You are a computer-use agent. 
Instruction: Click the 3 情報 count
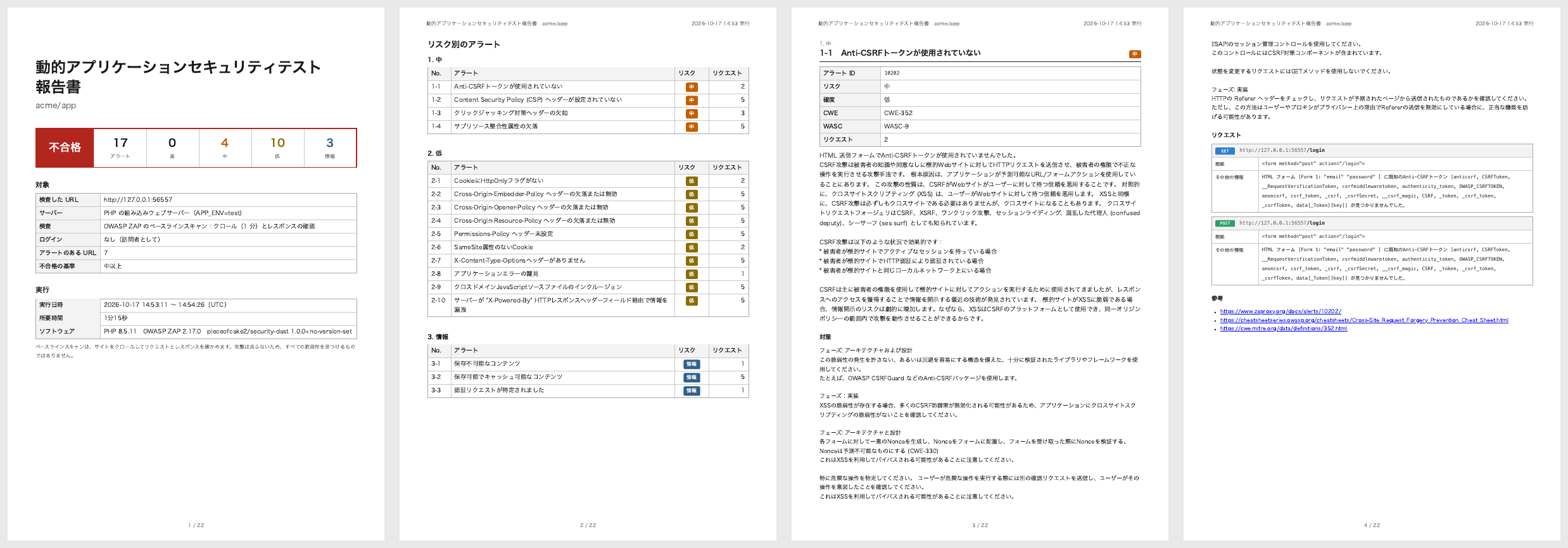click(x=330, y=148)
